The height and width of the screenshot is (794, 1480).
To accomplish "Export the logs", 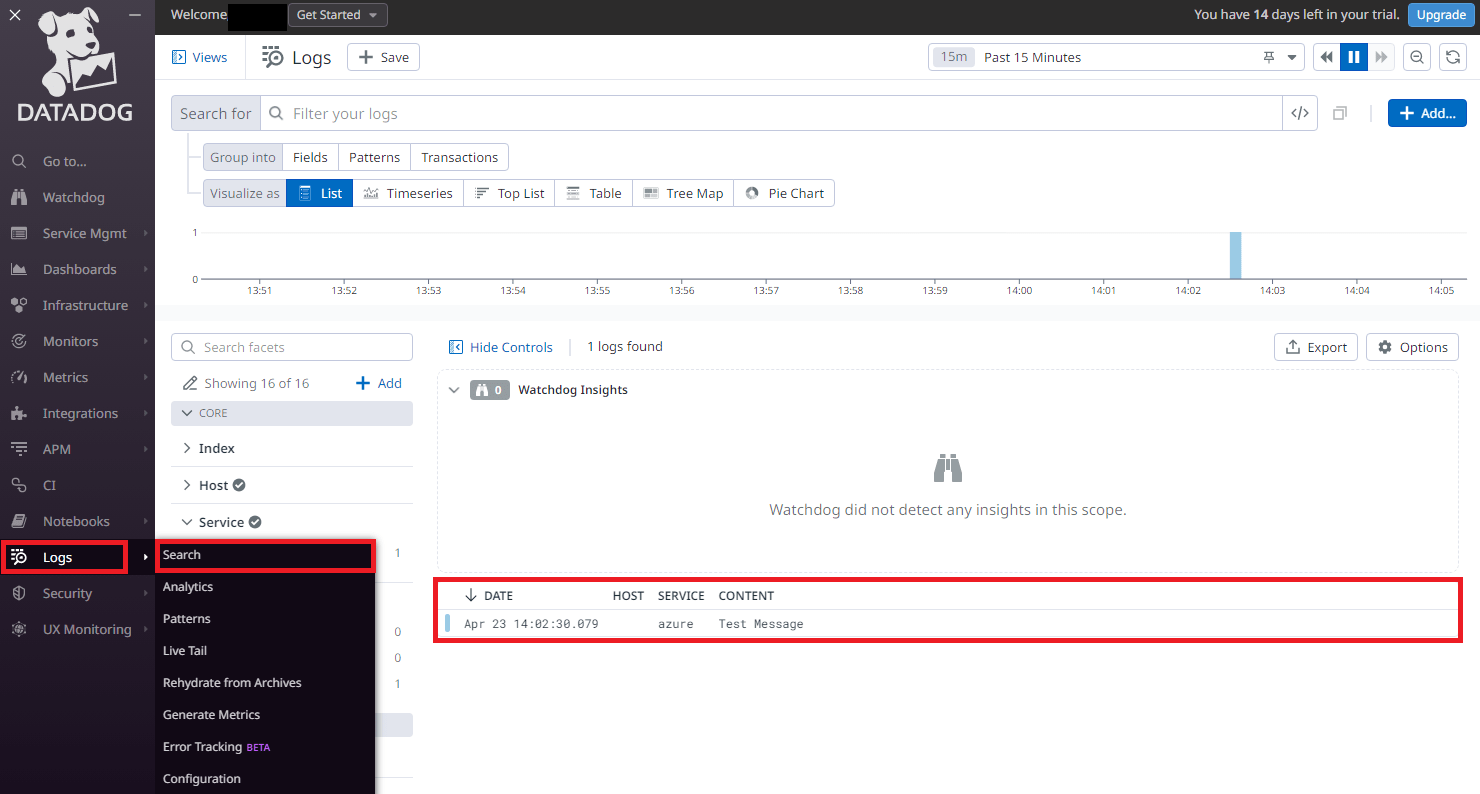I will (1316, 347).
